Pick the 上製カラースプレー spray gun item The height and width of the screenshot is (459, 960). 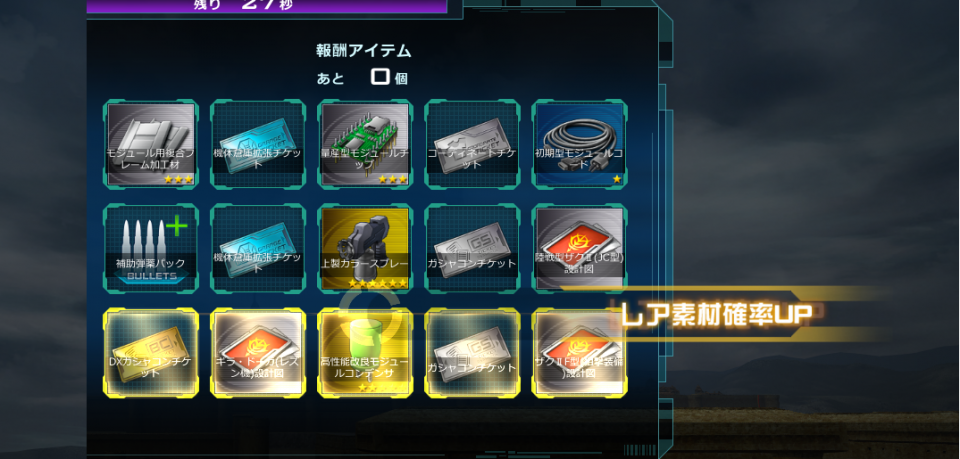tap(365, 248)
